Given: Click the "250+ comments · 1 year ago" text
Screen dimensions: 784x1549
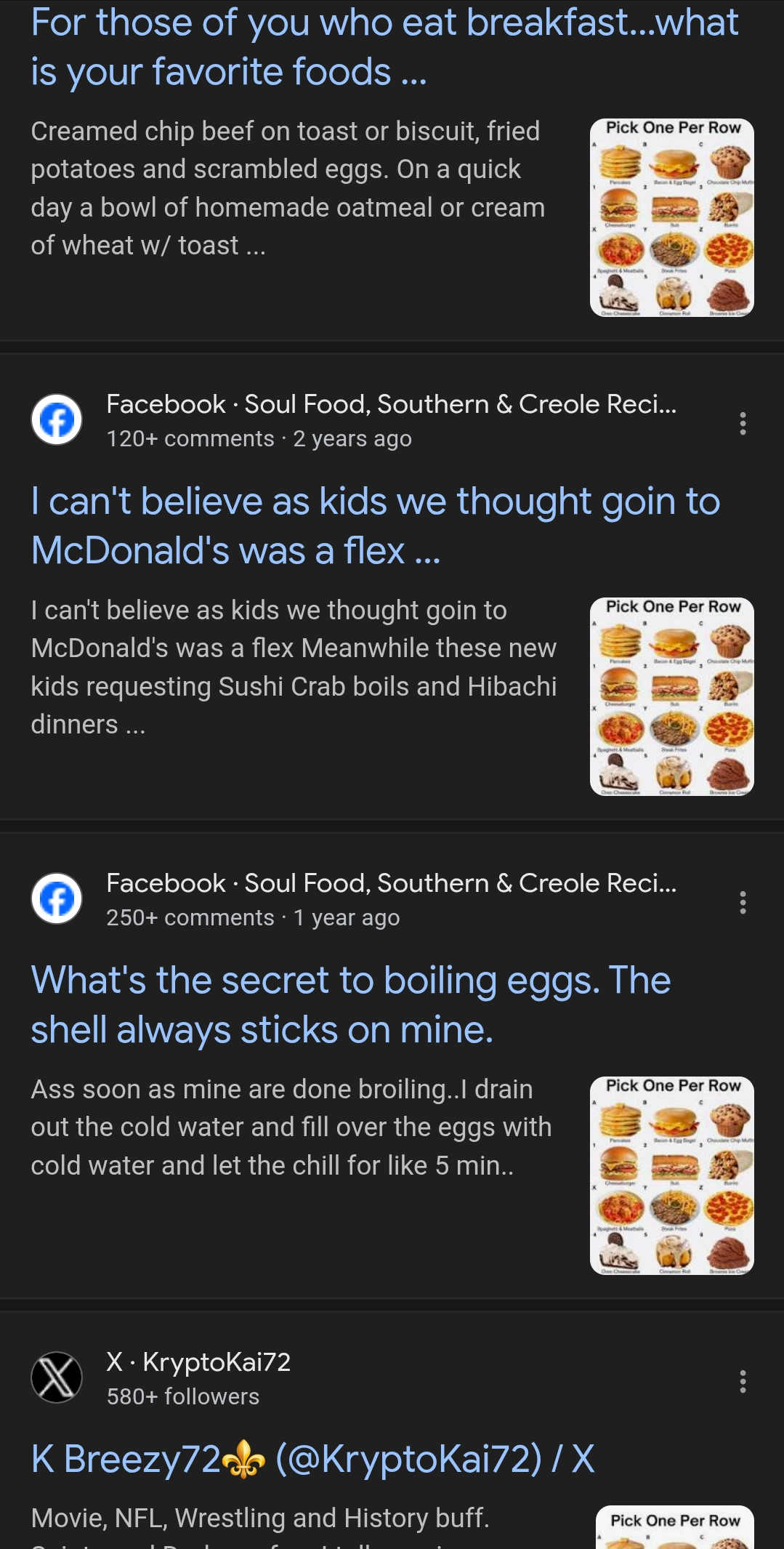Looking at the screenshot, I should pos(253,918).
